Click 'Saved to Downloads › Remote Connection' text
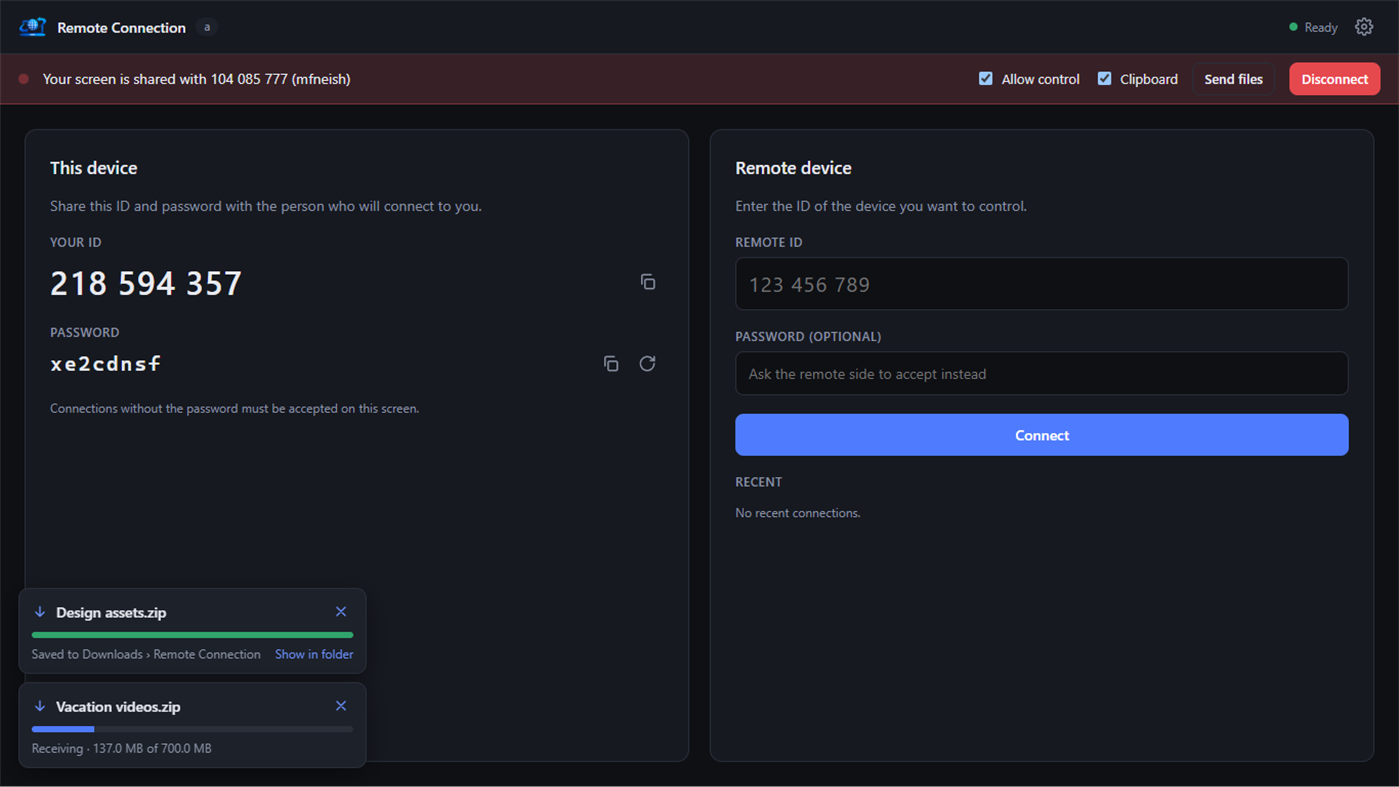Image resolution: width=1399 pixels, height=787 pixels. [146, 654]
